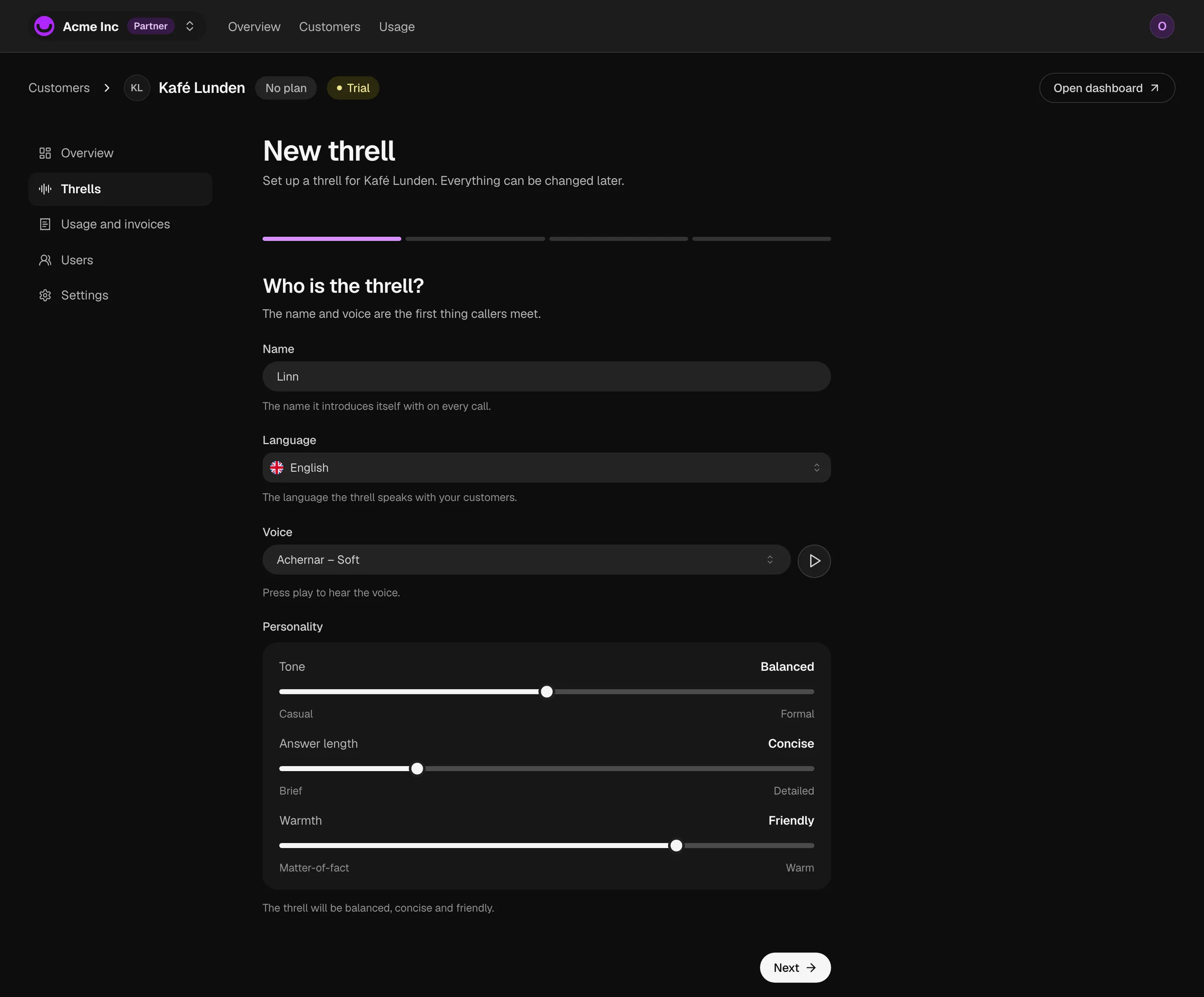Click the No plan badge

pyautogui.click(x=285, y=88)
